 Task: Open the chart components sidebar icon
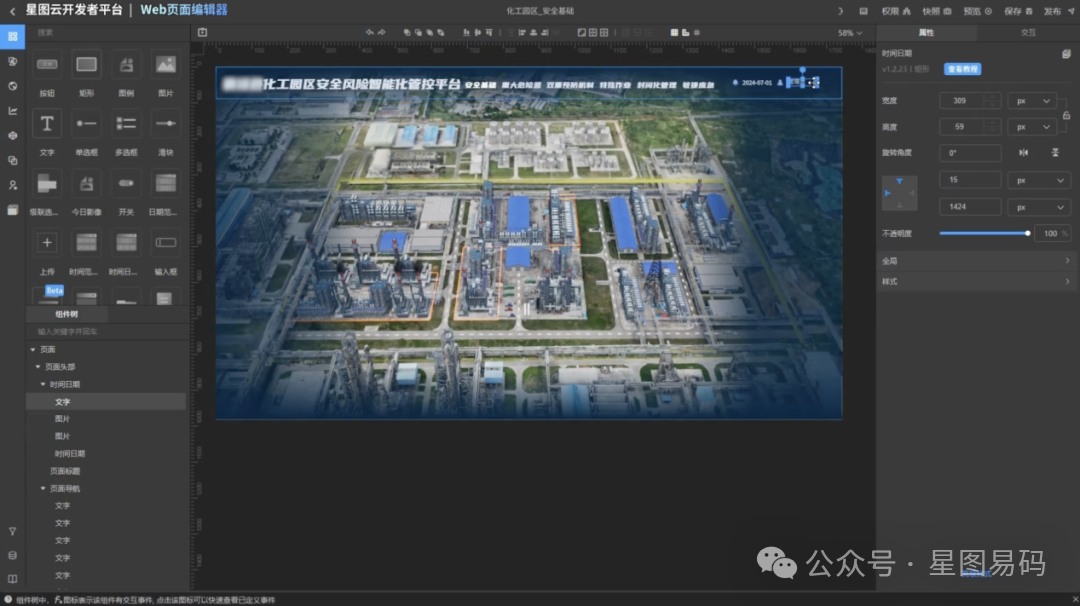12,111
